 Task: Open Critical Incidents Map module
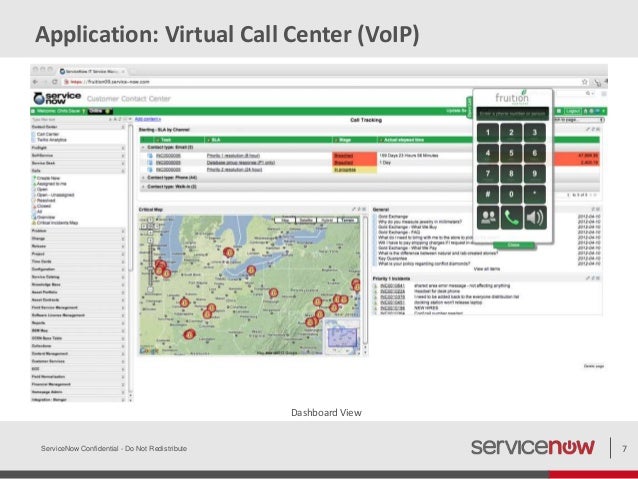(x=57, y=223)
